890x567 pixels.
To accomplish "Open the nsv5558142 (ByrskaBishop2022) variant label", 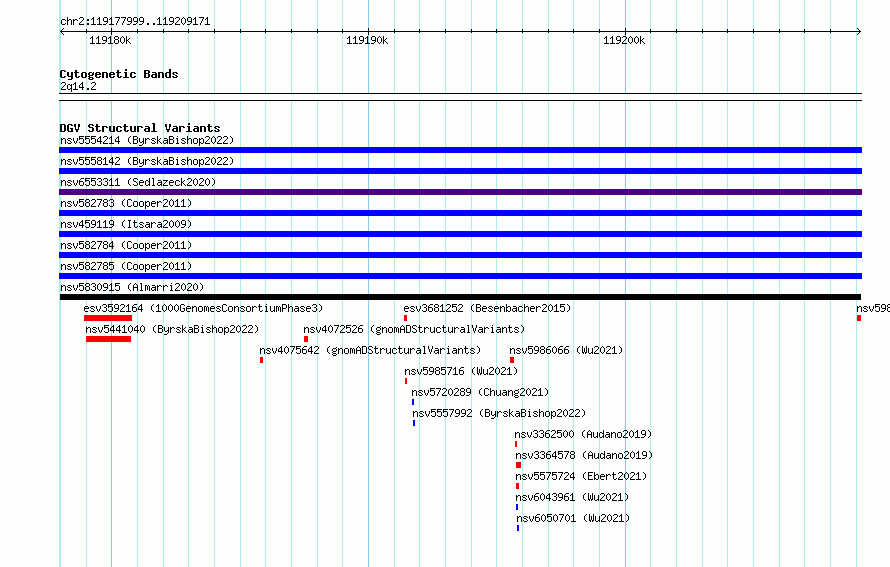I will (147, 161).
